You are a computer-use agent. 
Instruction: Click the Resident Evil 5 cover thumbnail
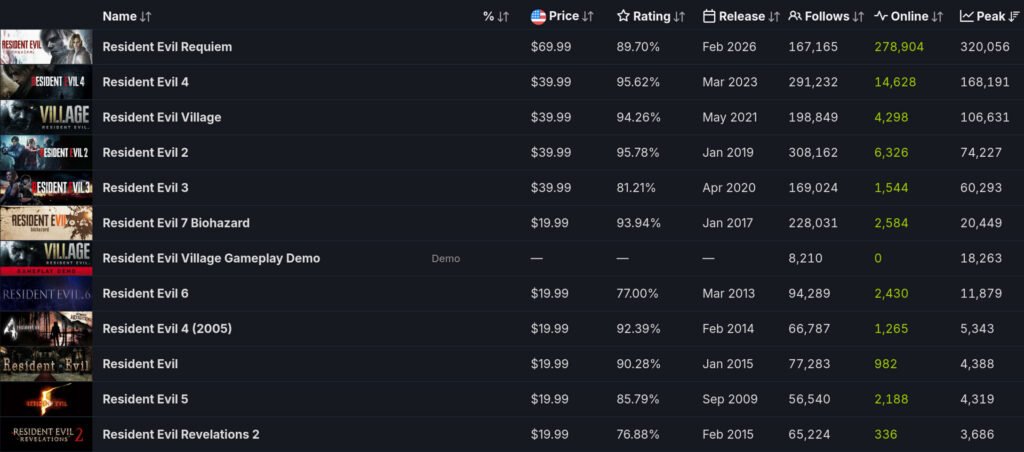[46, 399]
